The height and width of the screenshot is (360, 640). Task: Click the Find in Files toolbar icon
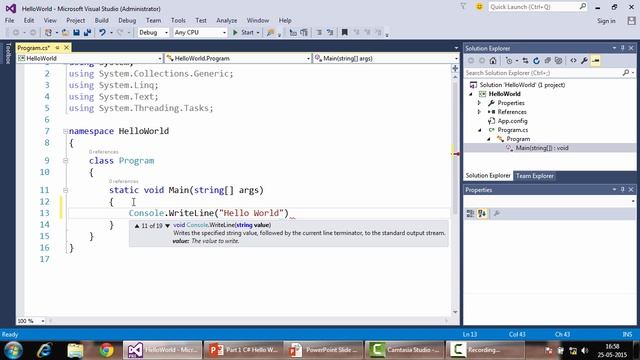pyautogui.click(x=270, y=32)
